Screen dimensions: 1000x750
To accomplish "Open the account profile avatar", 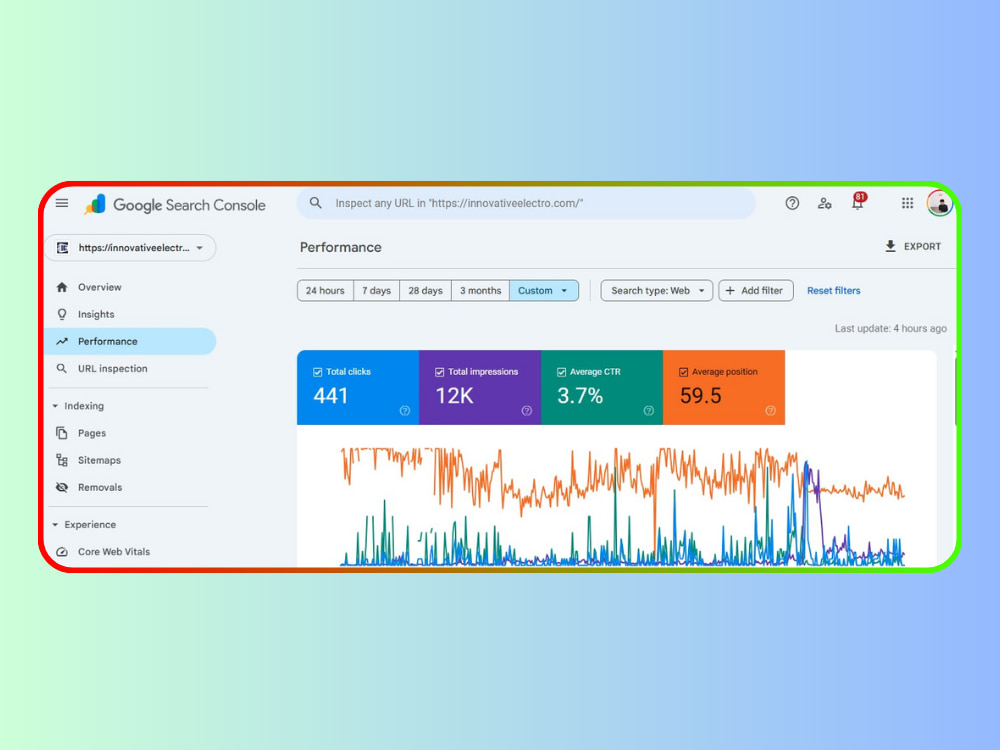I will 940,203.
